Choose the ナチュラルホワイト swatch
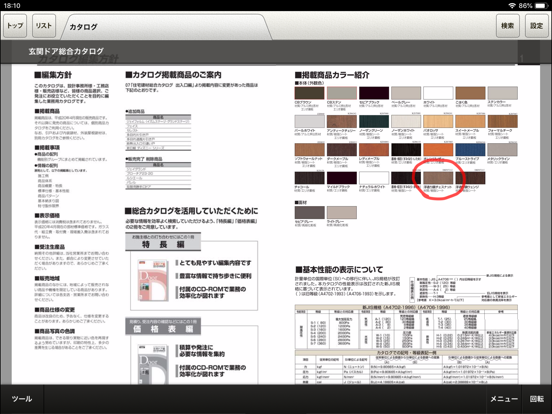 374,178
